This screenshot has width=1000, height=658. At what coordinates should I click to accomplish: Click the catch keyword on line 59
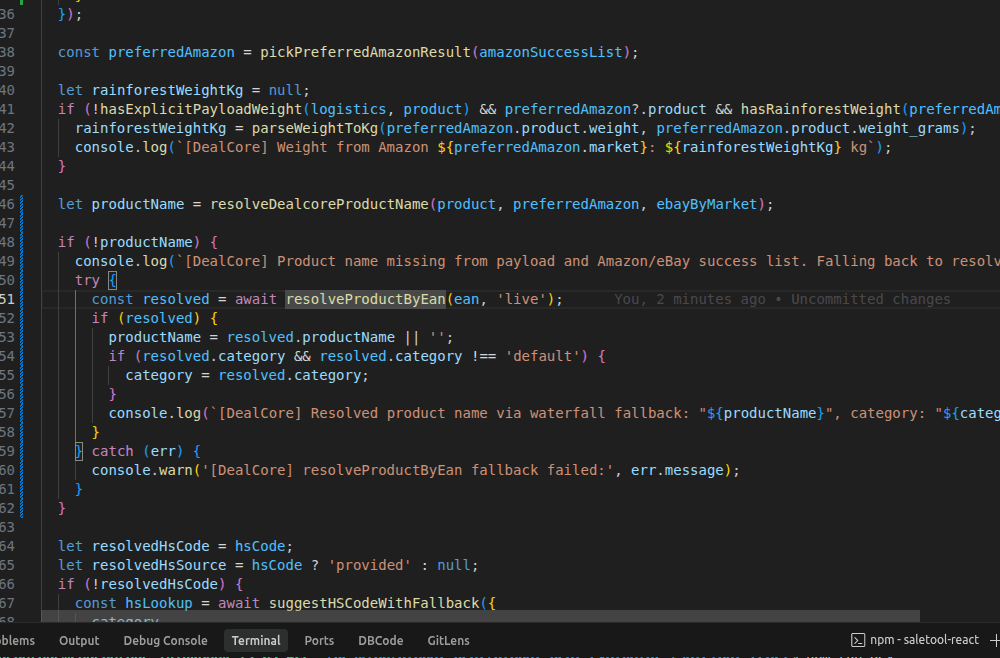112,451
